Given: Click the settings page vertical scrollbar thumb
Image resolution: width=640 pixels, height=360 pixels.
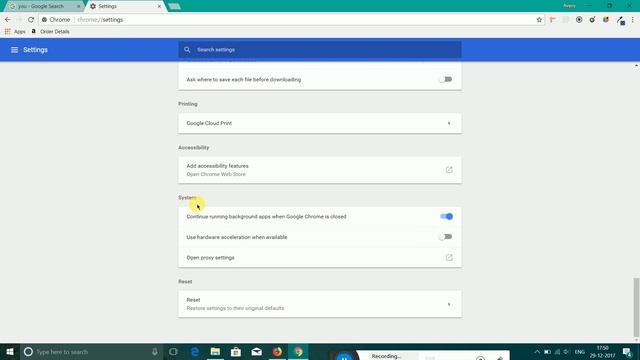Looking at the screenshot, I should click(636, 306).
